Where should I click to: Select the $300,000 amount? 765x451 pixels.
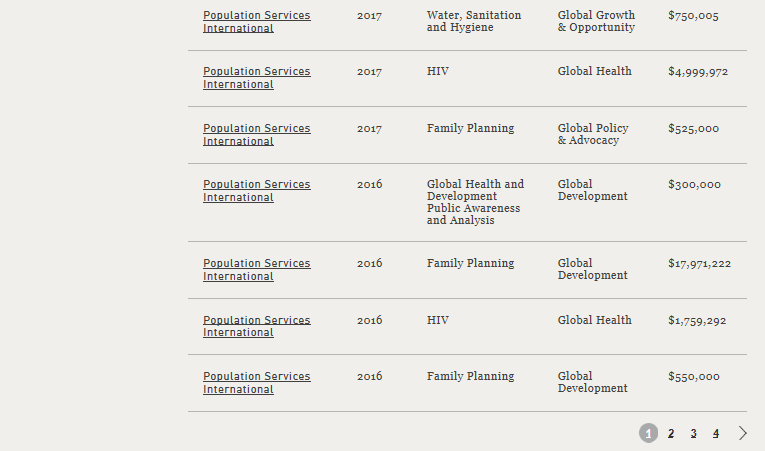694,184
